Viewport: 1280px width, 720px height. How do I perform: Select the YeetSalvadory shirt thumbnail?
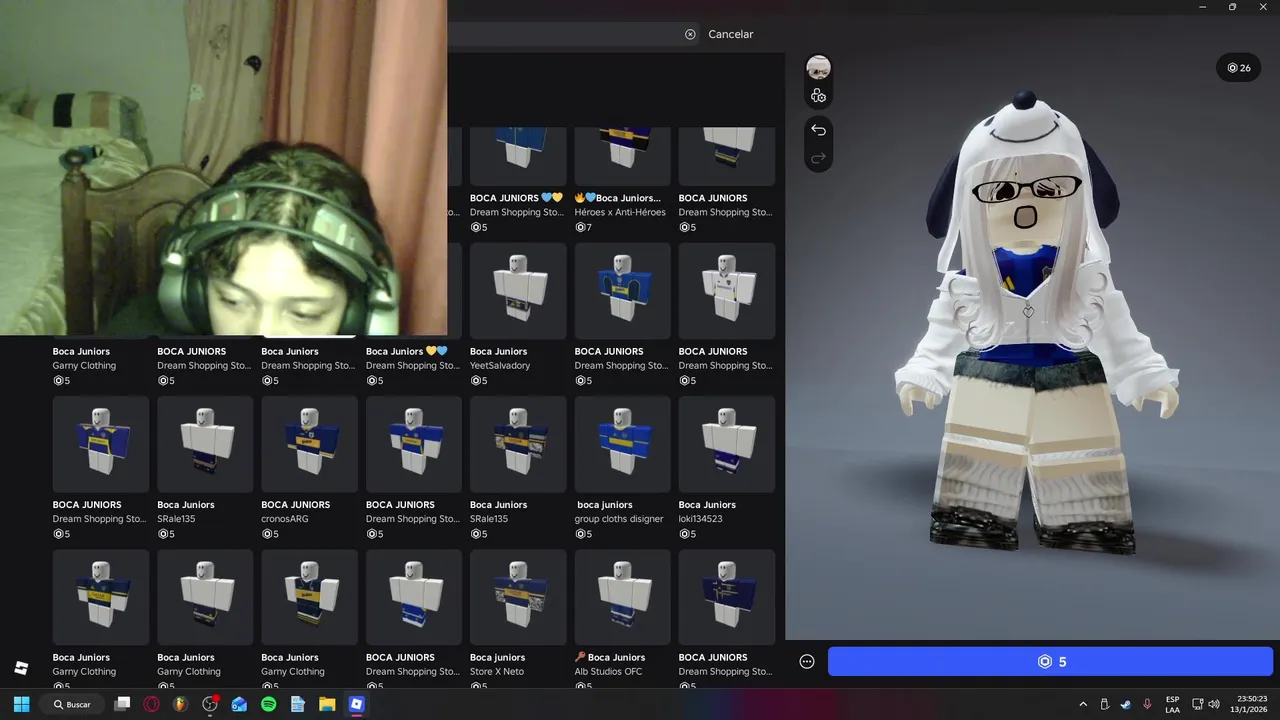click(x=518, y=291)
